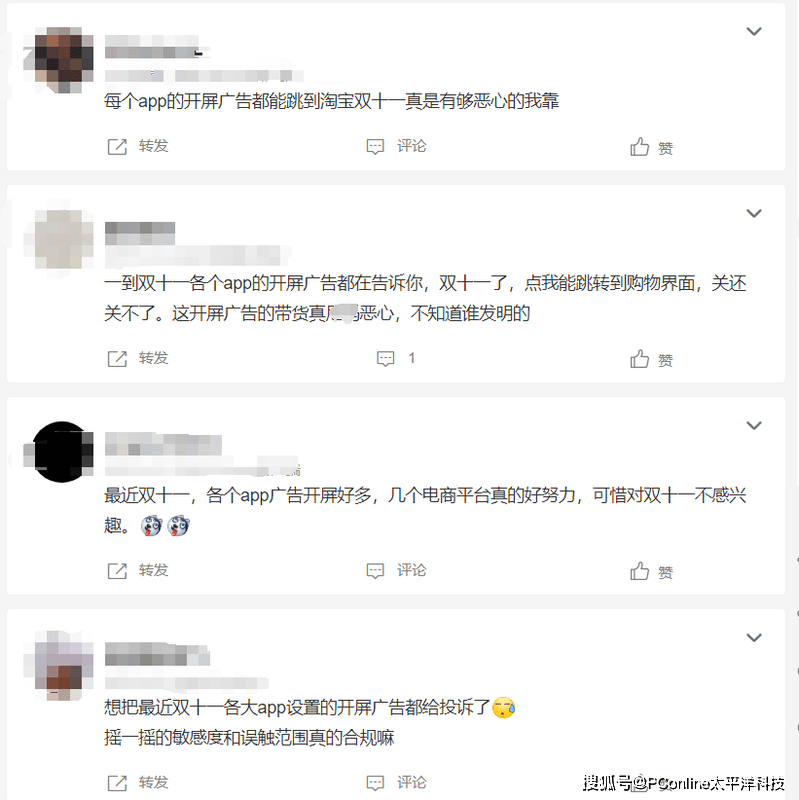Viewport: 799px width, 800px height.
Task: Click the 评论 label on the first post
Action: (411, 146)
